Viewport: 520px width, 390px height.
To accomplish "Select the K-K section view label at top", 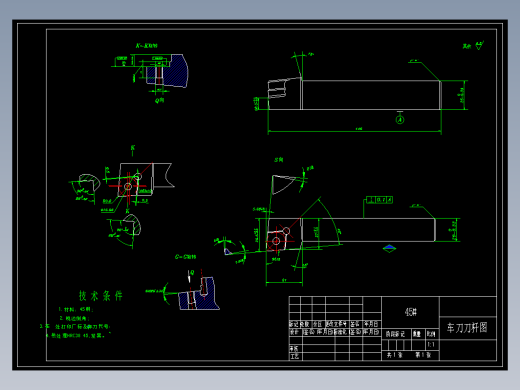I will 146,46.
